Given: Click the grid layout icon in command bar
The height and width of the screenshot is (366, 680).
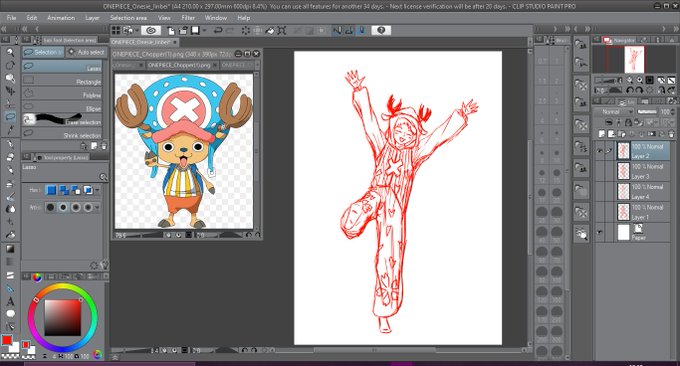Looking at the screenshot, I should (116, 30).
